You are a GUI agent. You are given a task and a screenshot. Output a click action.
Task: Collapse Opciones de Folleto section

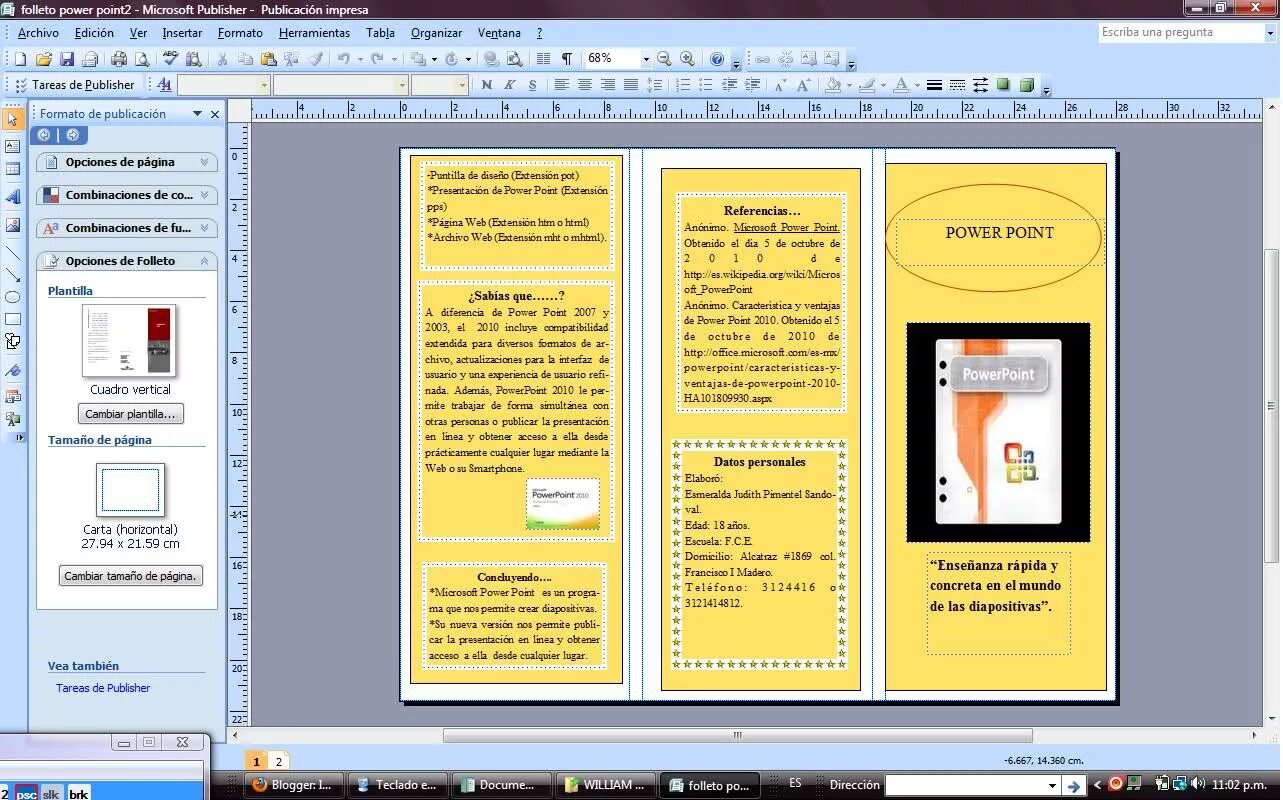point(127,261)
